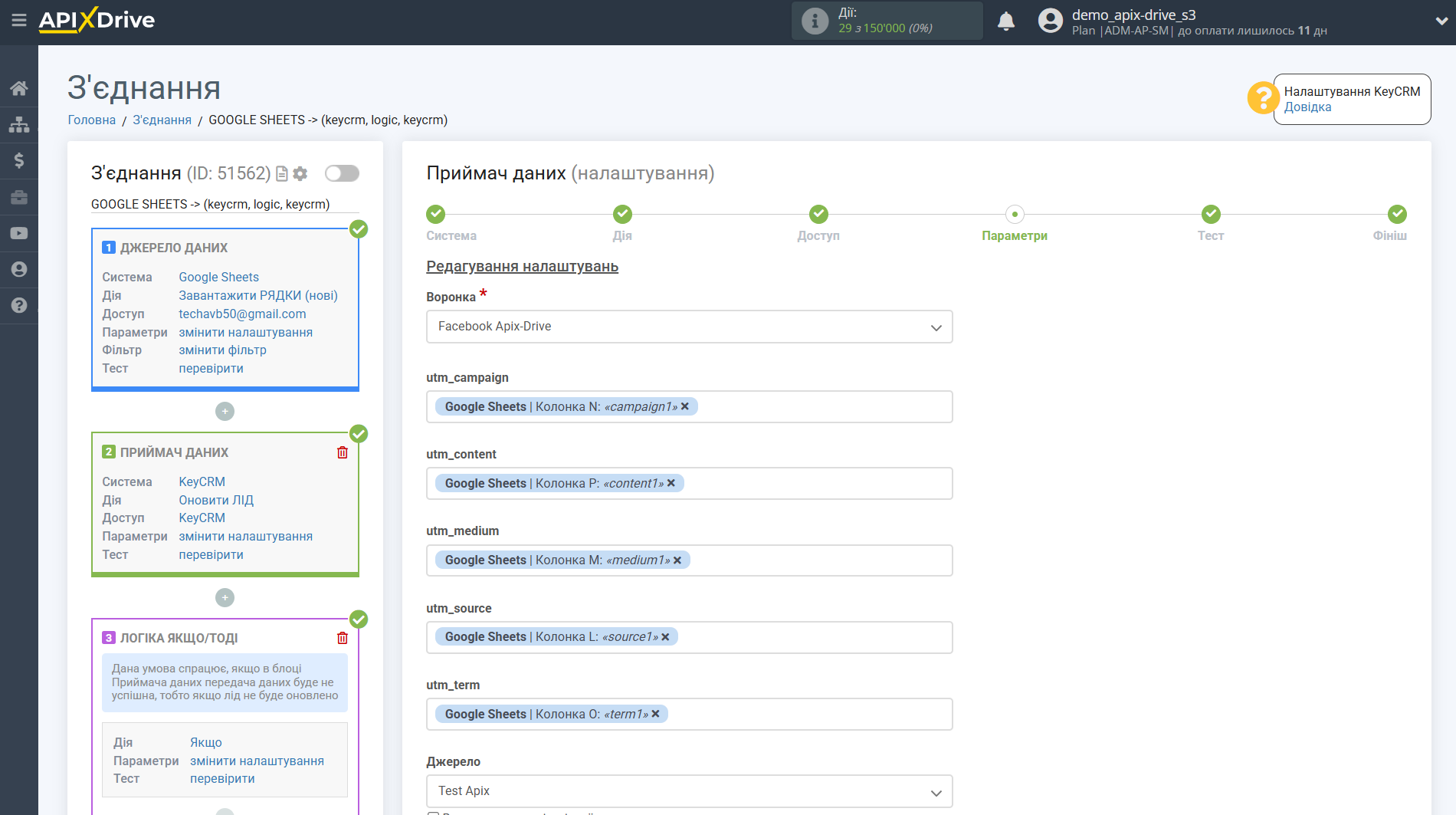Delete the ПРИЙМАЧ ДАНИХ block

(343, 452)
